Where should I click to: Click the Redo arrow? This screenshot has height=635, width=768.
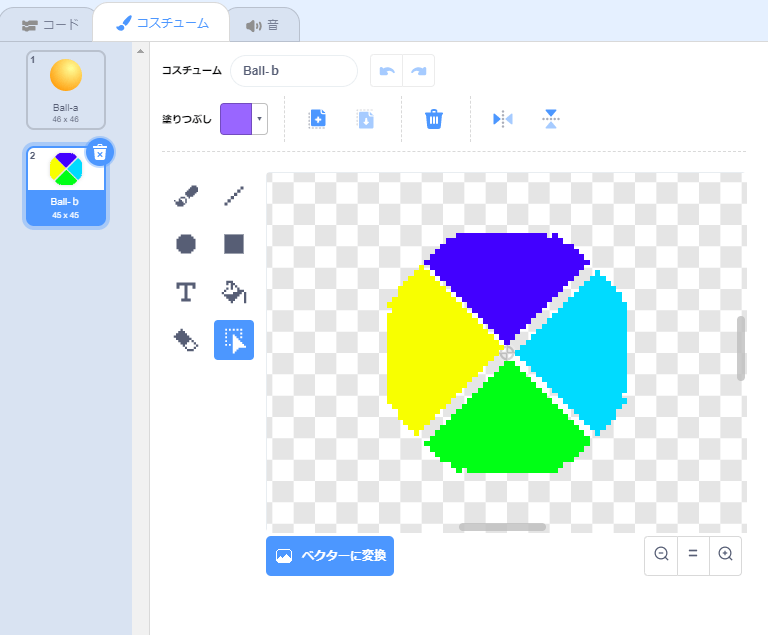point(418,71)
